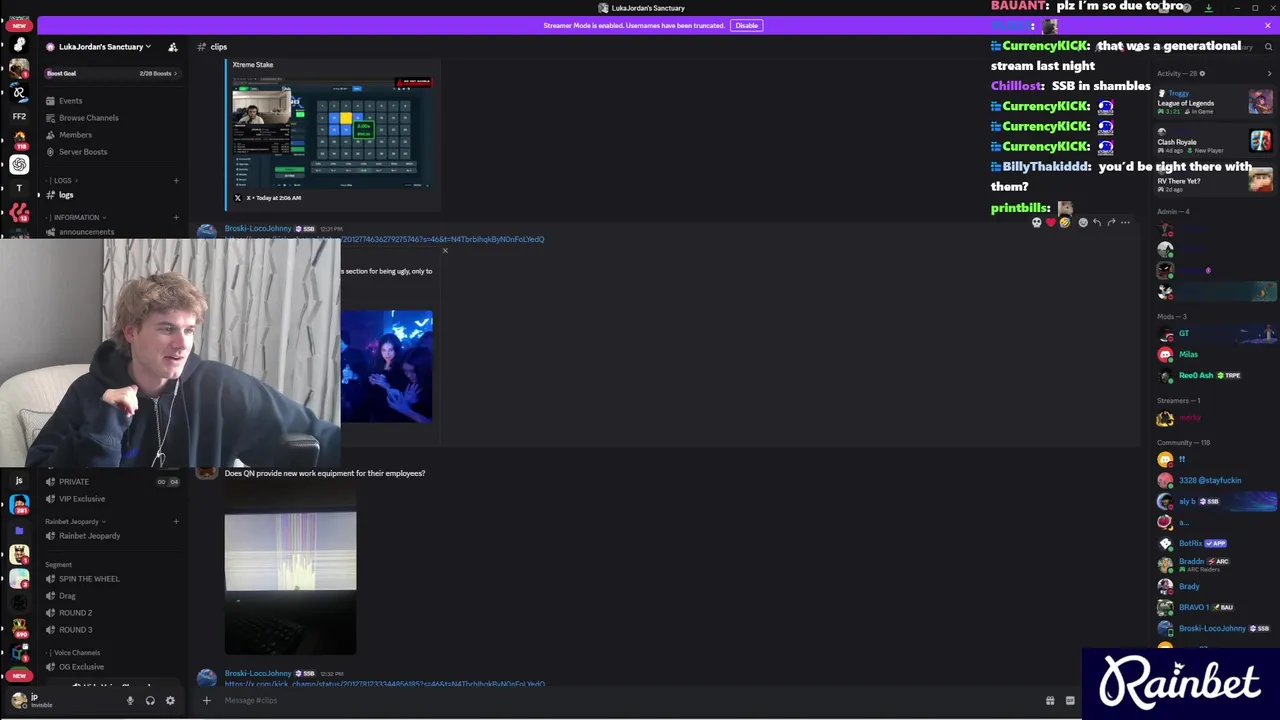Image resolution: width=1280 pixels, height=720 pixels.
Task: Click the download icon in title bar
Action: (1208, 8)
